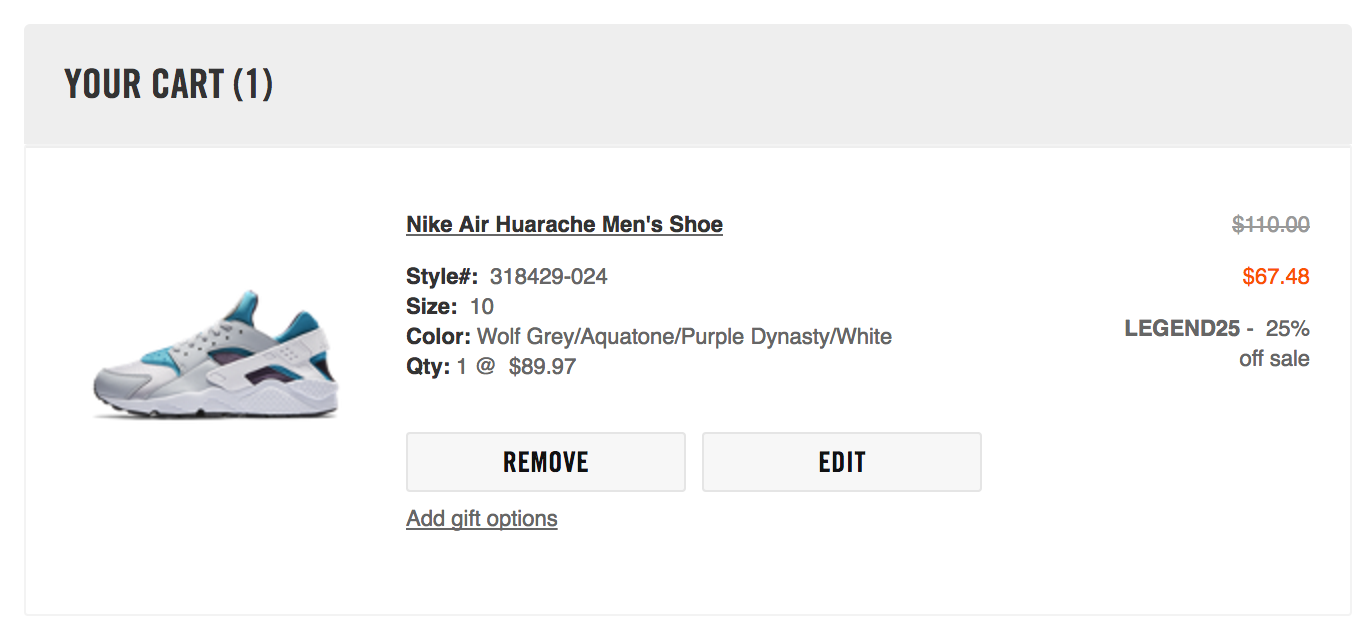Click the Add gift options underlined text

coord(481,518)
